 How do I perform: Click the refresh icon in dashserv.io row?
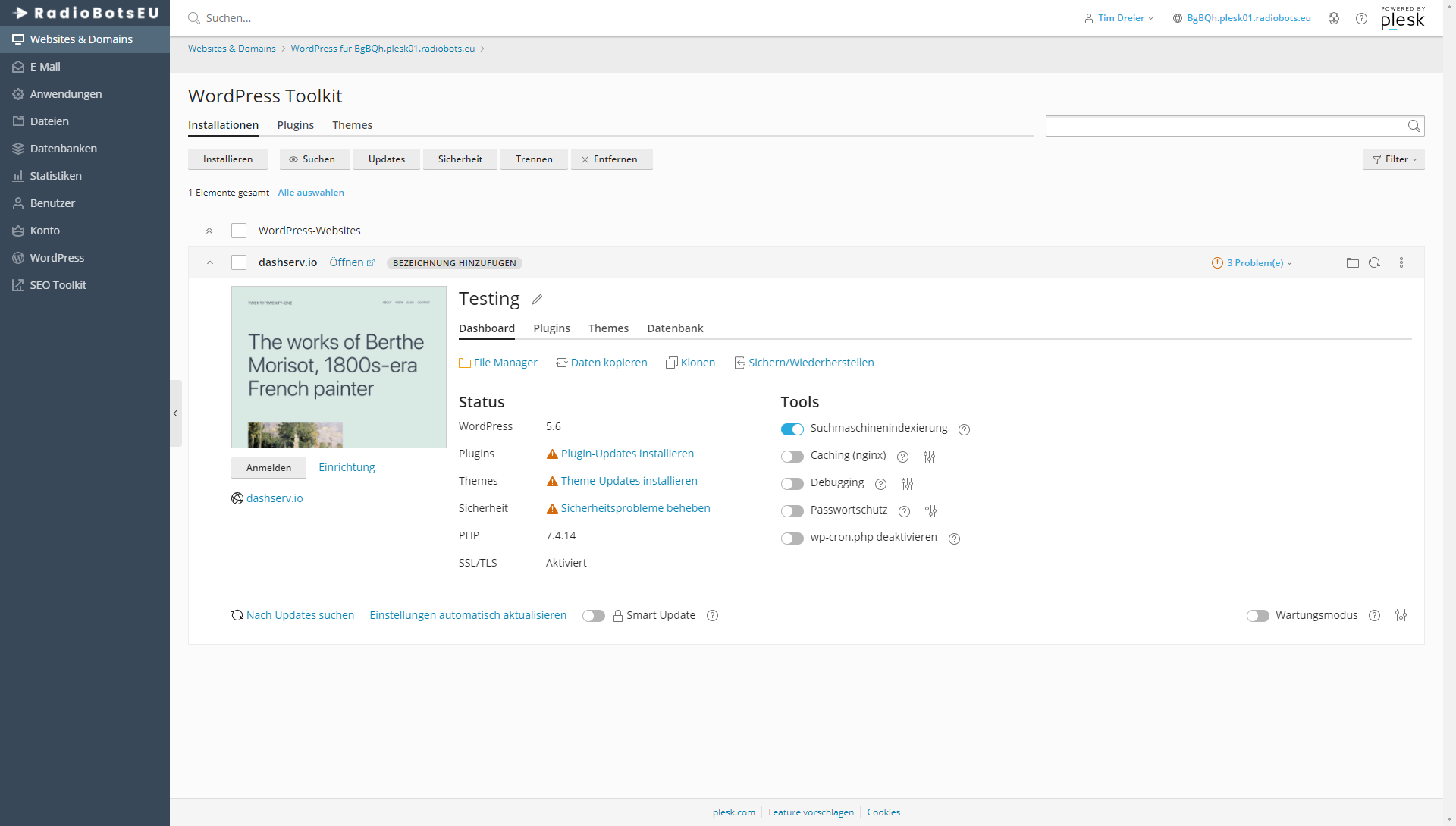point(1374,263)
